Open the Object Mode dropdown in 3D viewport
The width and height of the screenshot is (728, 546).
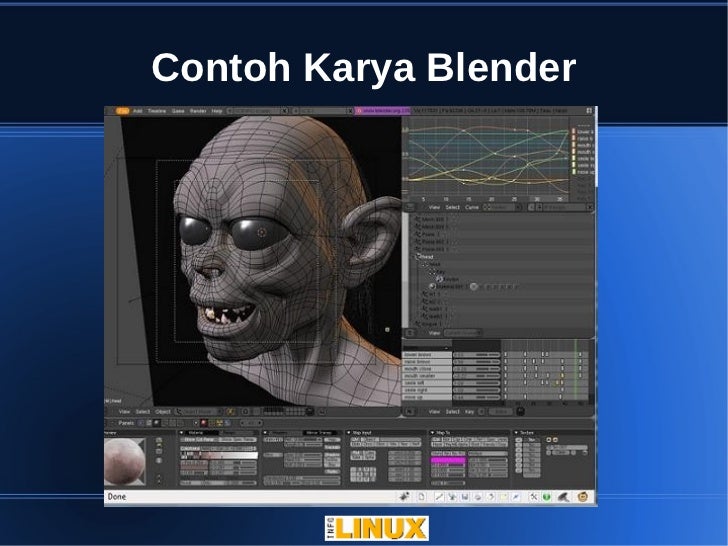tap(200, 411)
